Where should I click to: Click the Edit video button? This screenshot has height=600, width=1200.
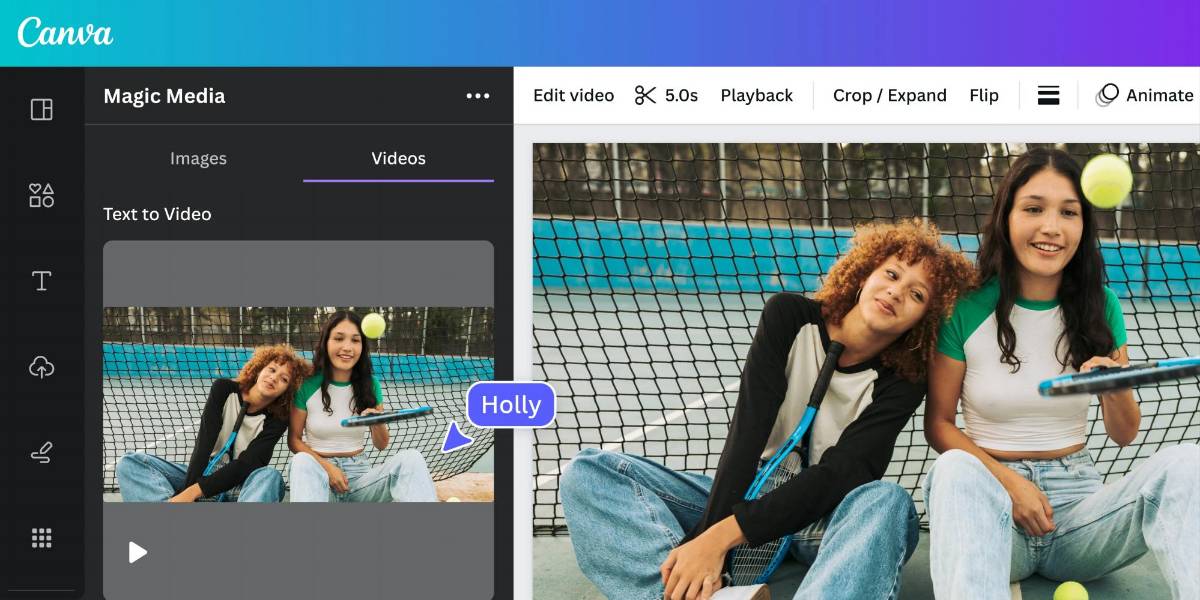pyautogui.click(x=573, y=95)
